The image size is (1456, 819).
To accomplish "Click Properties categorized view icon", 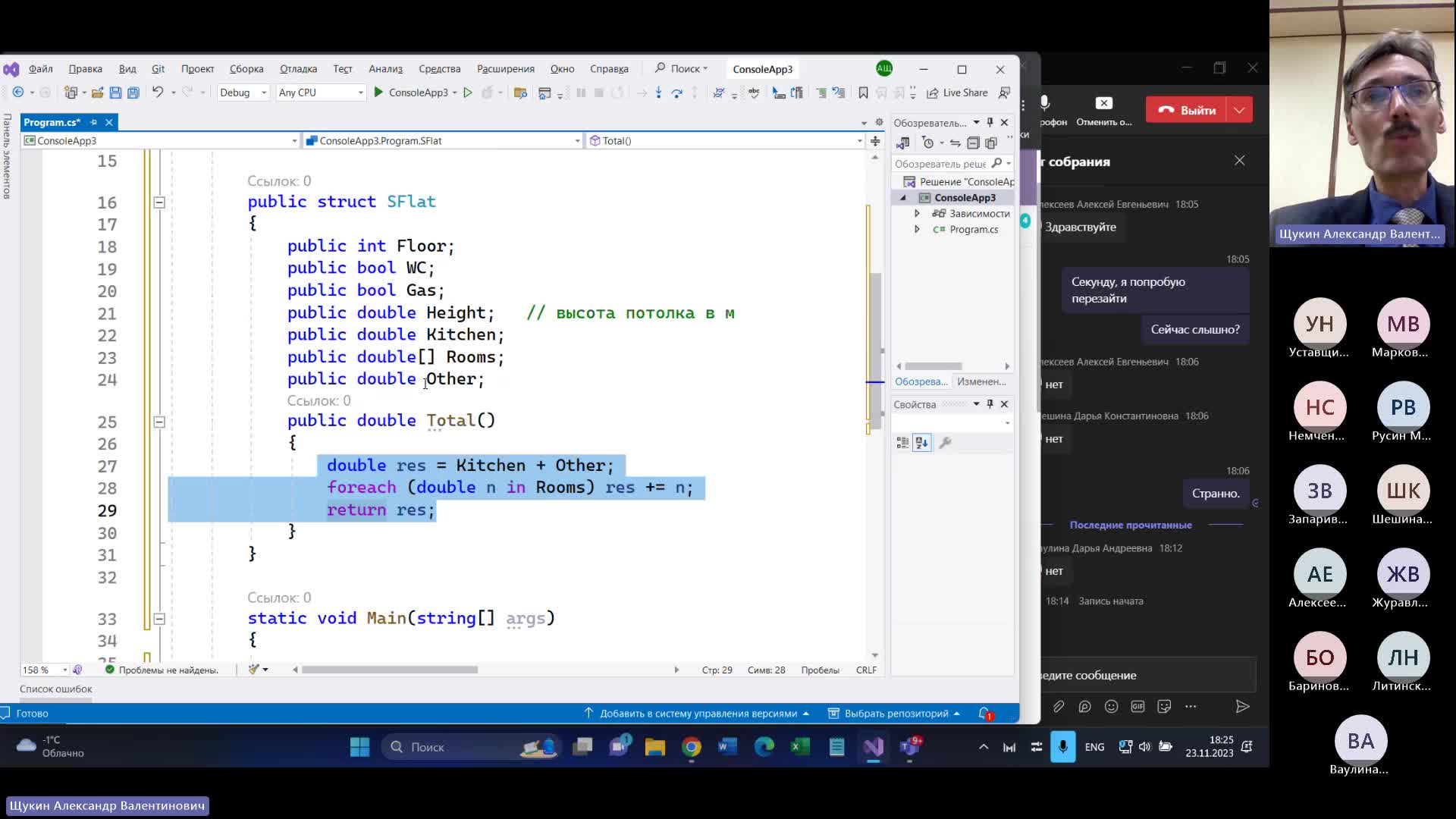I will coord(902,443).
